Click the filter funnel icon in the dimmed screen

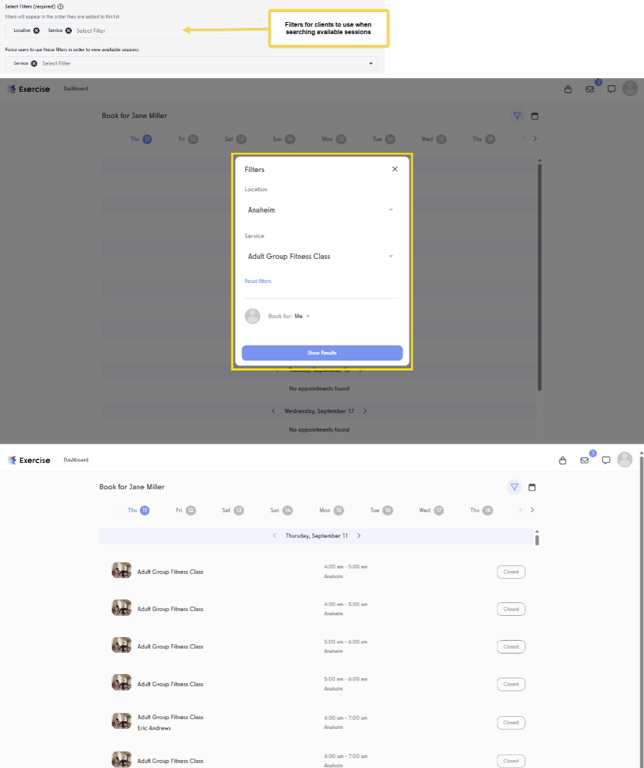(x=517, y=116)
